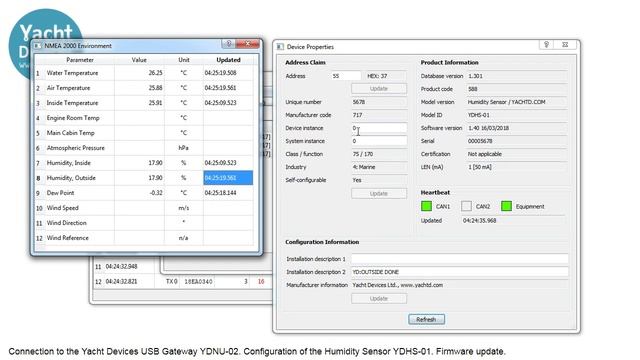Viewport: 640px width, 360px height.
Task: Select the Humidity, Inside row
Action: click(144, 163)
